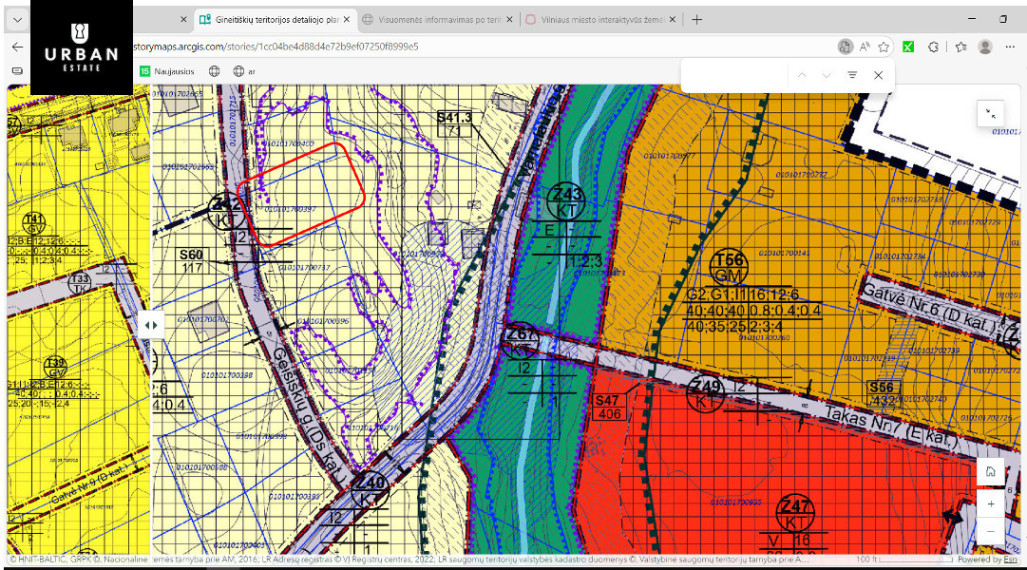Image resolution: width=1027 pixels, height=570 pixels.
Task: Open a new browser tab
Action: coord(697,20)
